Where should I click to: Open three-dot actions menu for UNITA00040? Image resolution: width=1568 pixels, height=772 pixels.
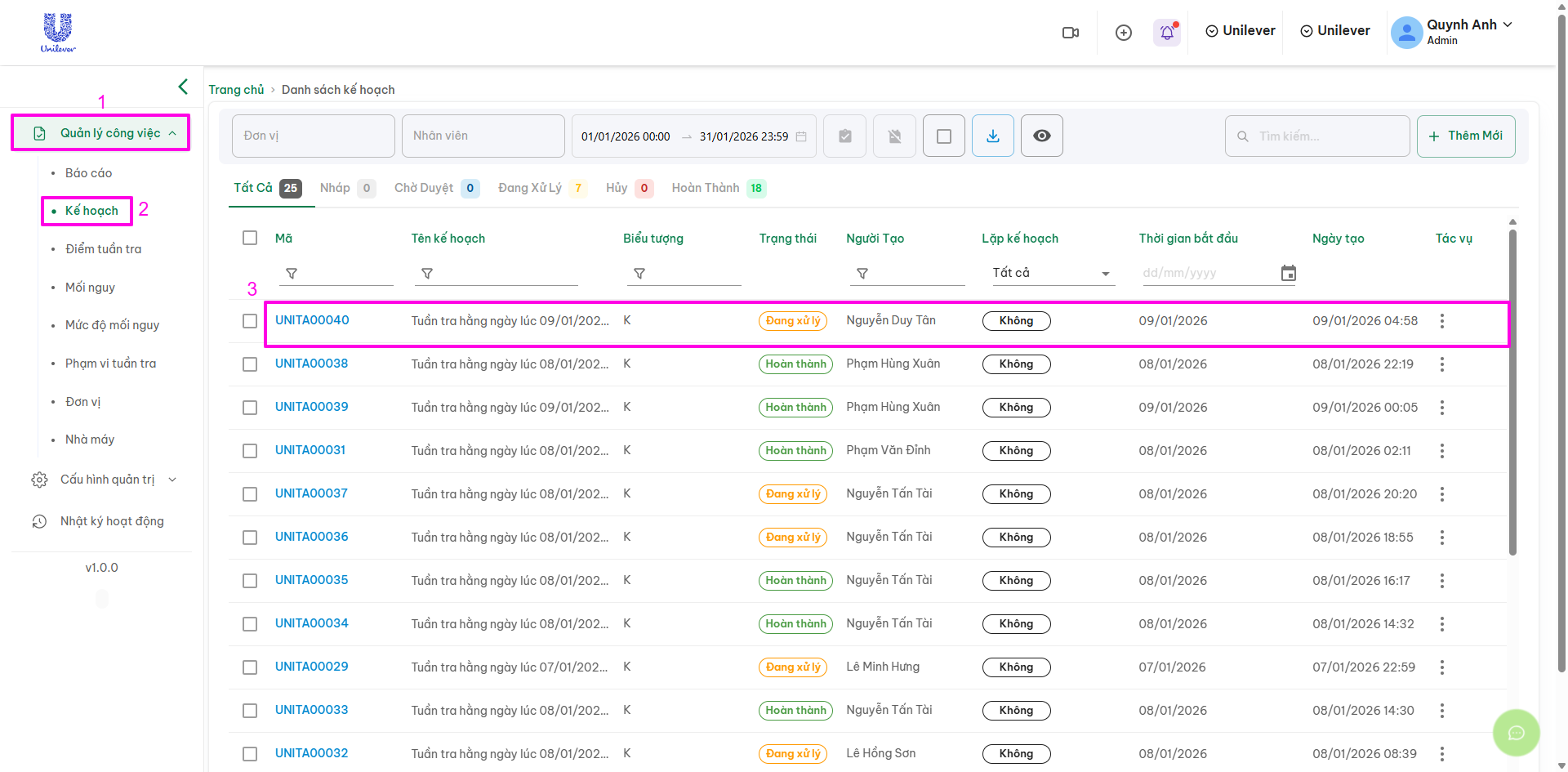click(1442, 321)
